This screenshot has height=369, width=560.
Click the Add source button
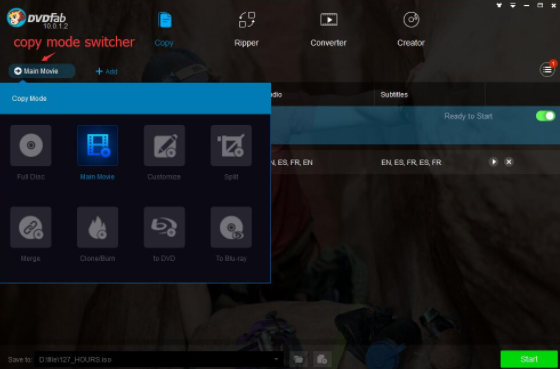point(106,71)
